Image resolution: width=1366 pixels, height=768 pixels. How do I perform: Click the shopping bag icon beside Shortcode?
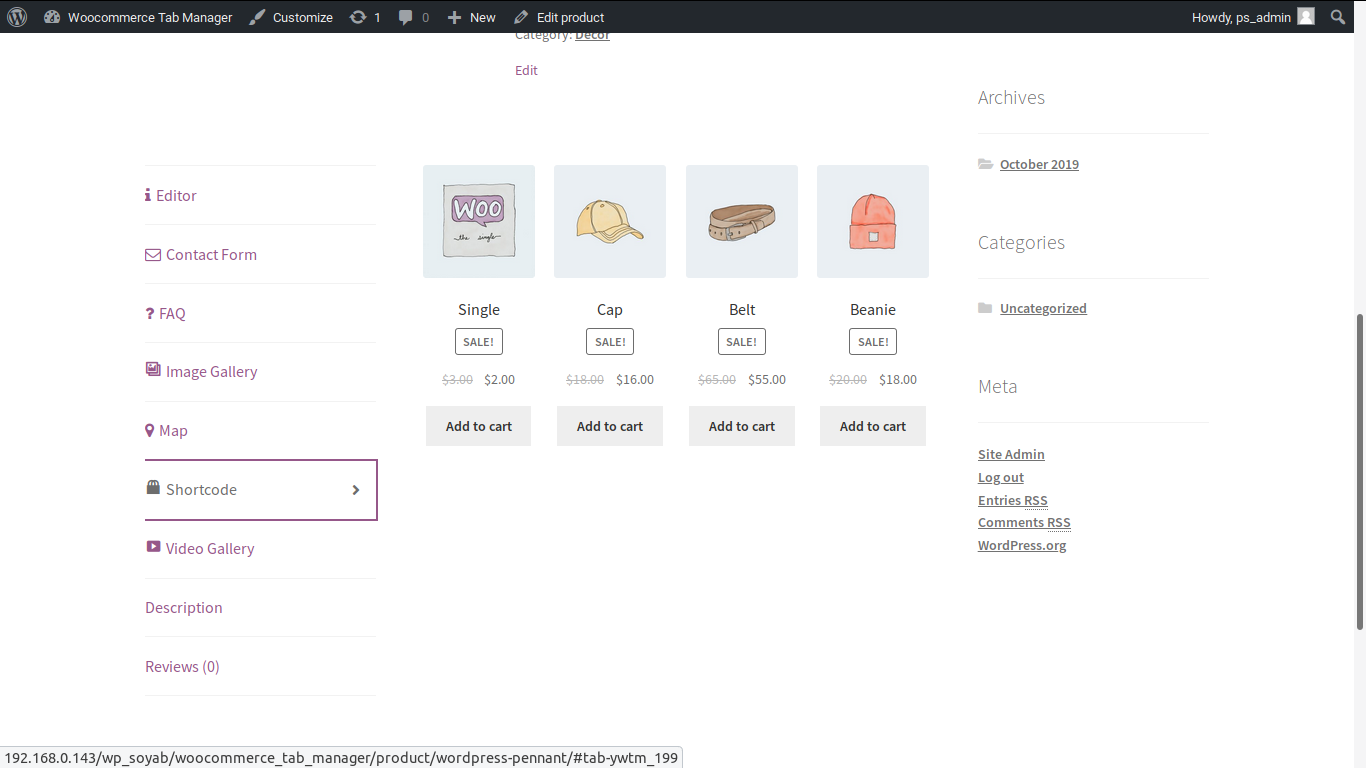[153, 488]
